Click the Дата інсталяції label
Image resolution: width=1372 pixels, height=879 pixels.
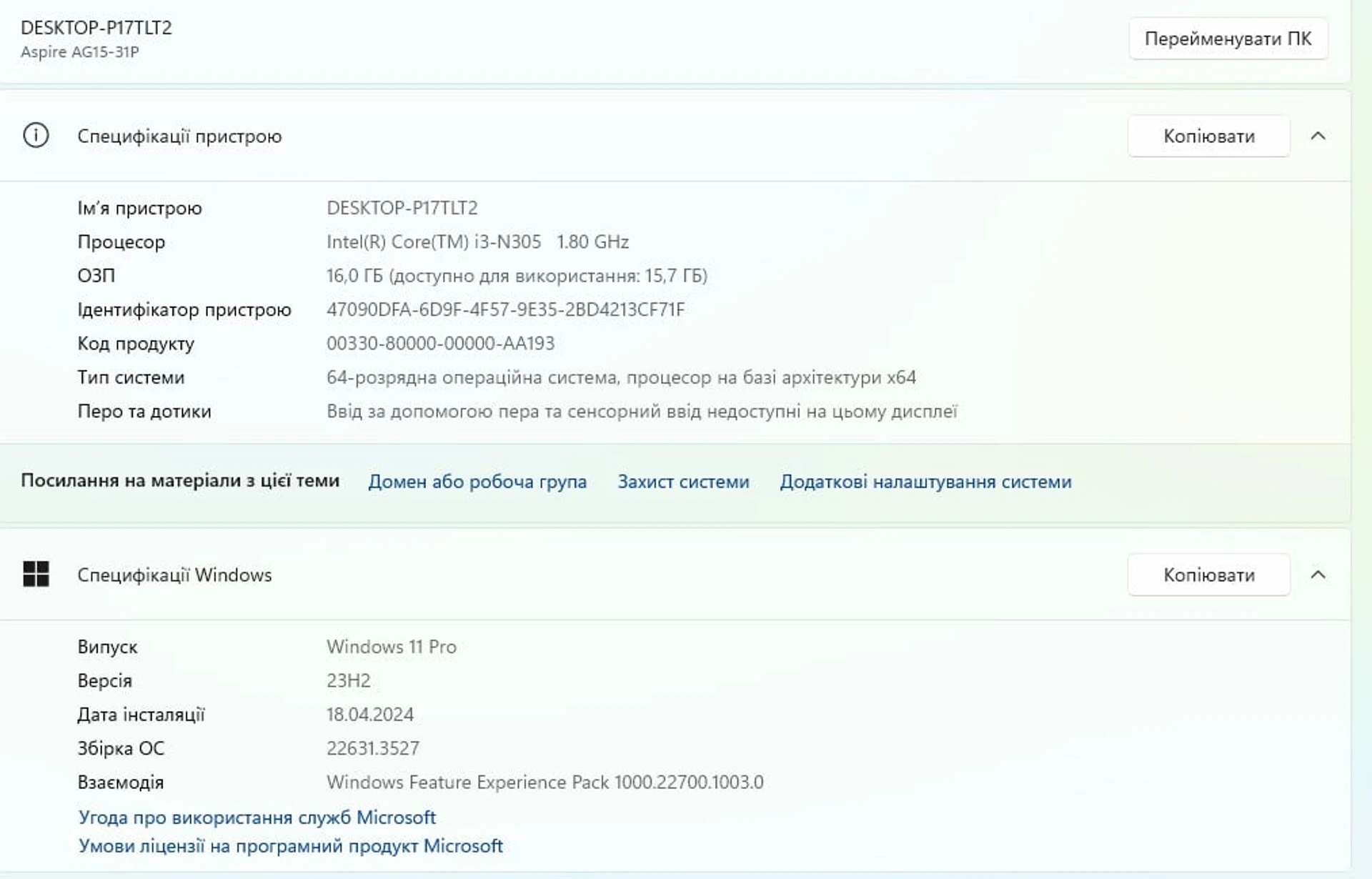tap(141, 715)
